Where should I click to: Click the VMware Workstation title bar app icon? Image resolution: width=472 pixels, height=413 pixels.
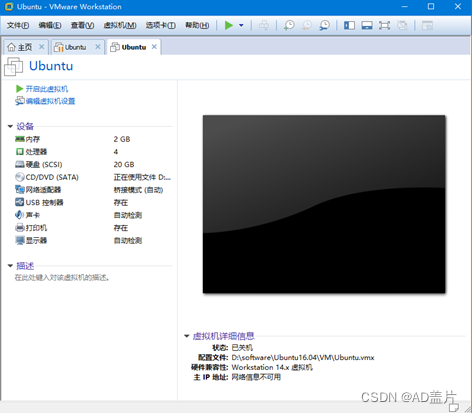point(9,7)
